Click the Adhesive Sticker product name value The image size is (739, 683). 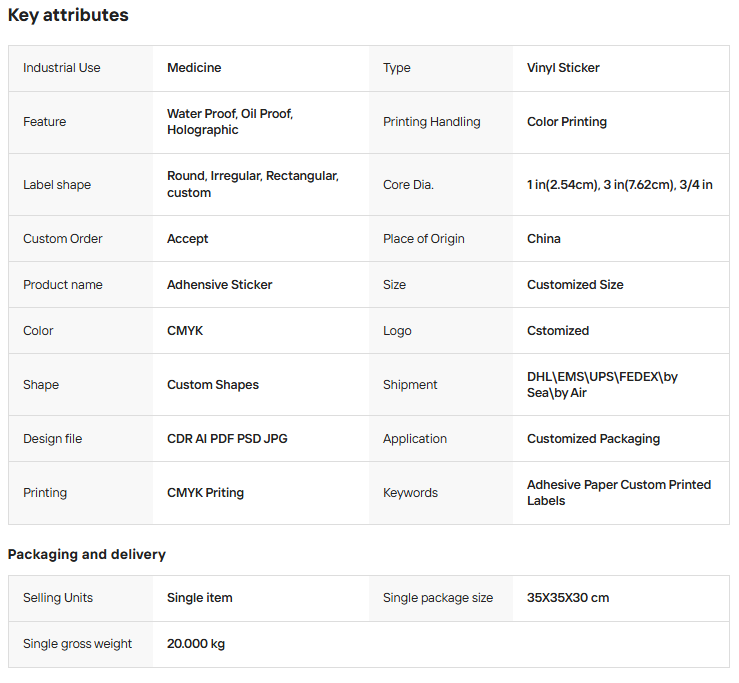(219, 285)
